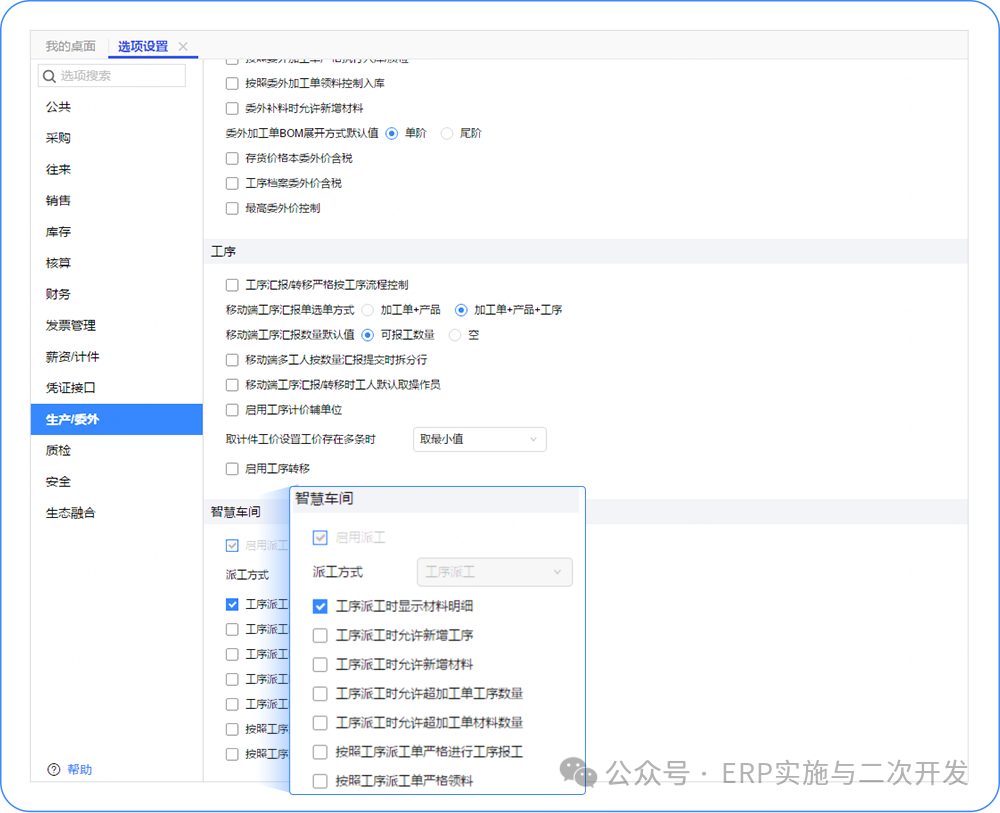Switch to the 我的桌面 tab
Screen dimensions: 1000x813
click(71, 47)
